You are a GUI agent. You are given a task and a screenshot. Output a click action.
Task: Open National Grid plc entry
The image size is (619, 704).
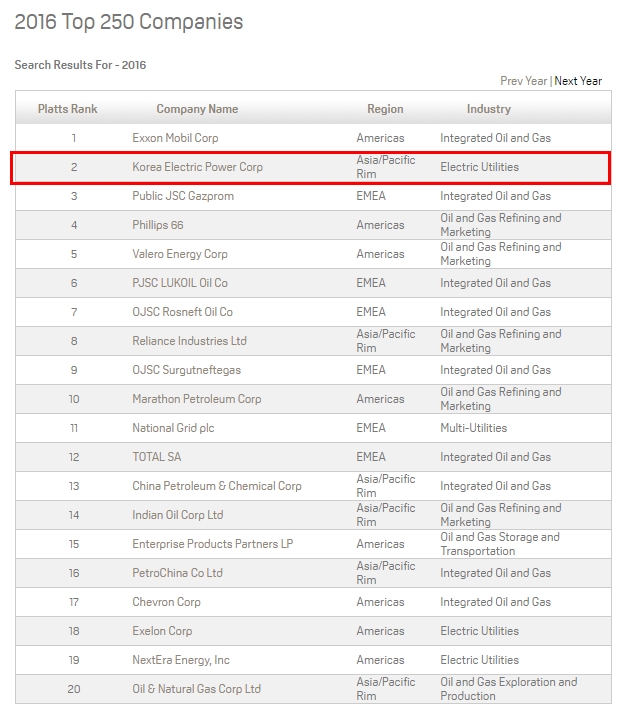click(170, 428)
